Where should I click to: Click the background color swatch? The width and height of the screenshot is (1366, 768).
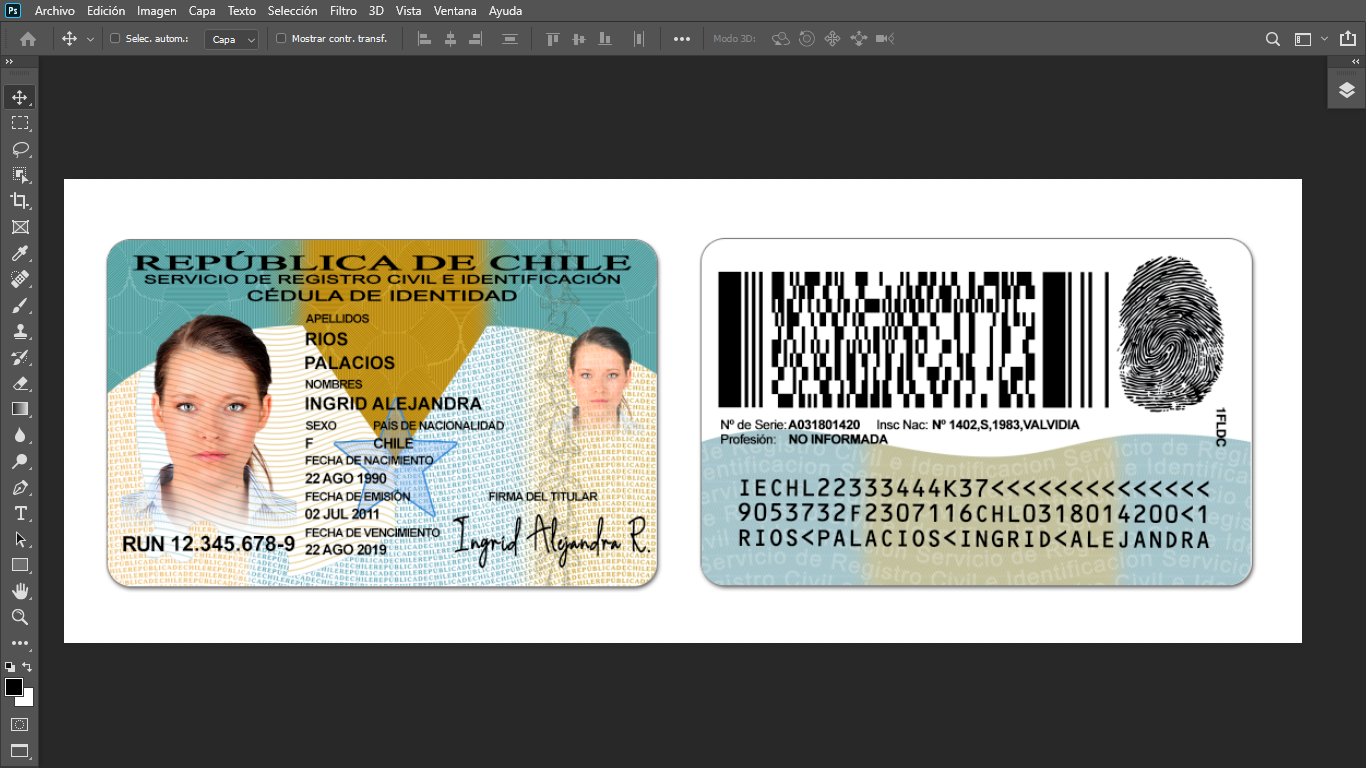(28, 700)
